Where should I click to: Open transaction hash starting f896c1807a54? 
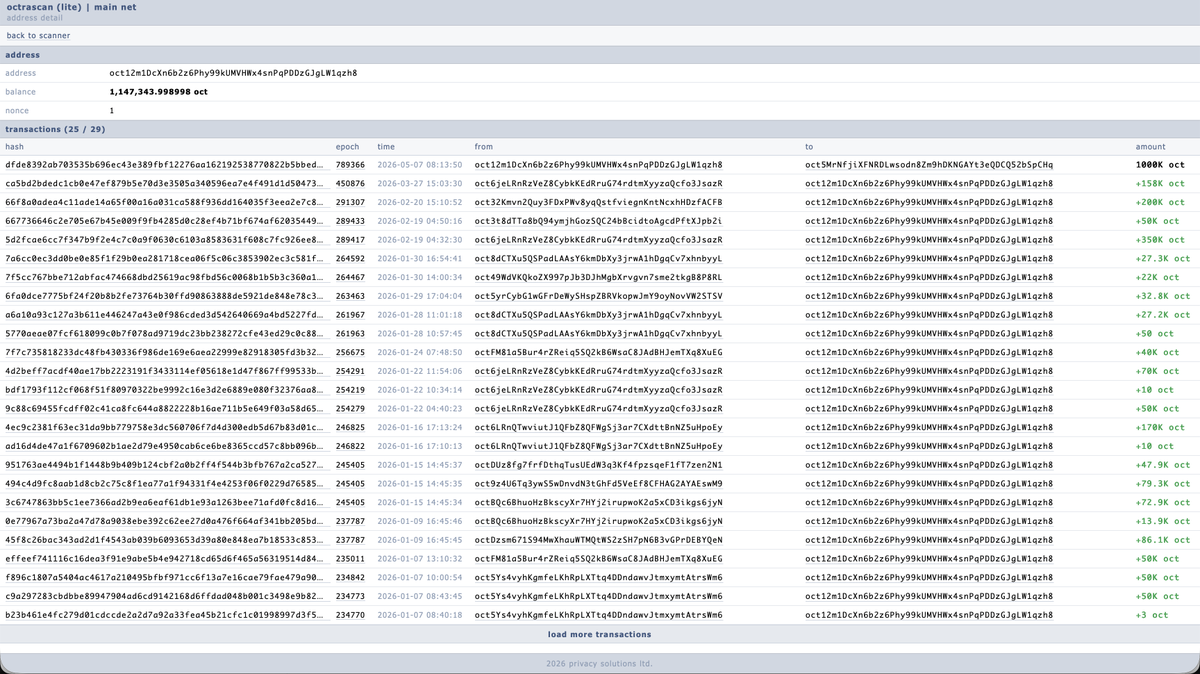pyautogui.click(x=165, y=577)
